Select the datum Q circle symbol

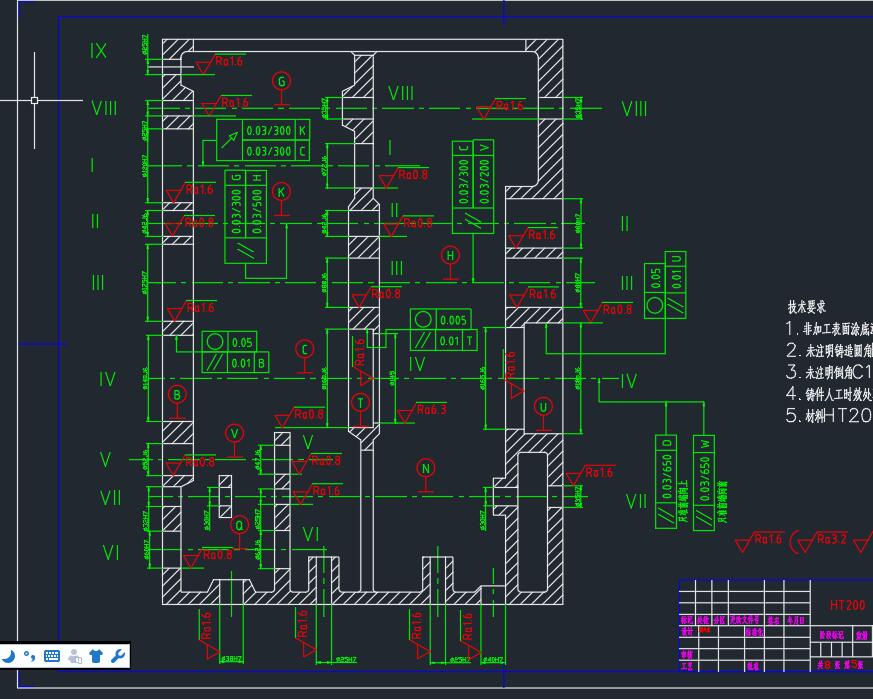pos(239,525)
